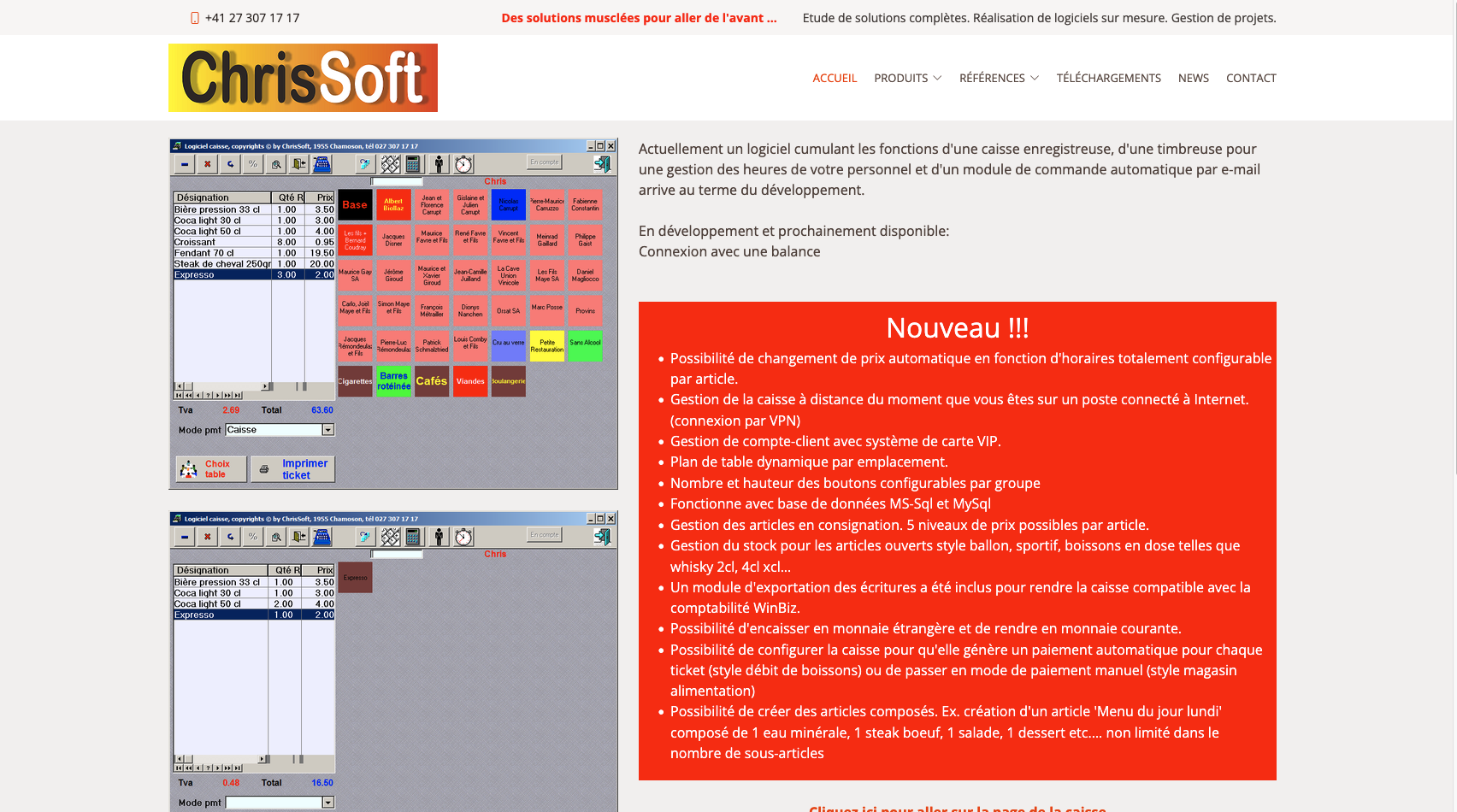The height and width of the screenshot is (812, 1457).
Task: Click the green exit door icon in the 63.60-total caisse window
Action: pyautogui.click(x=603, y=164)
